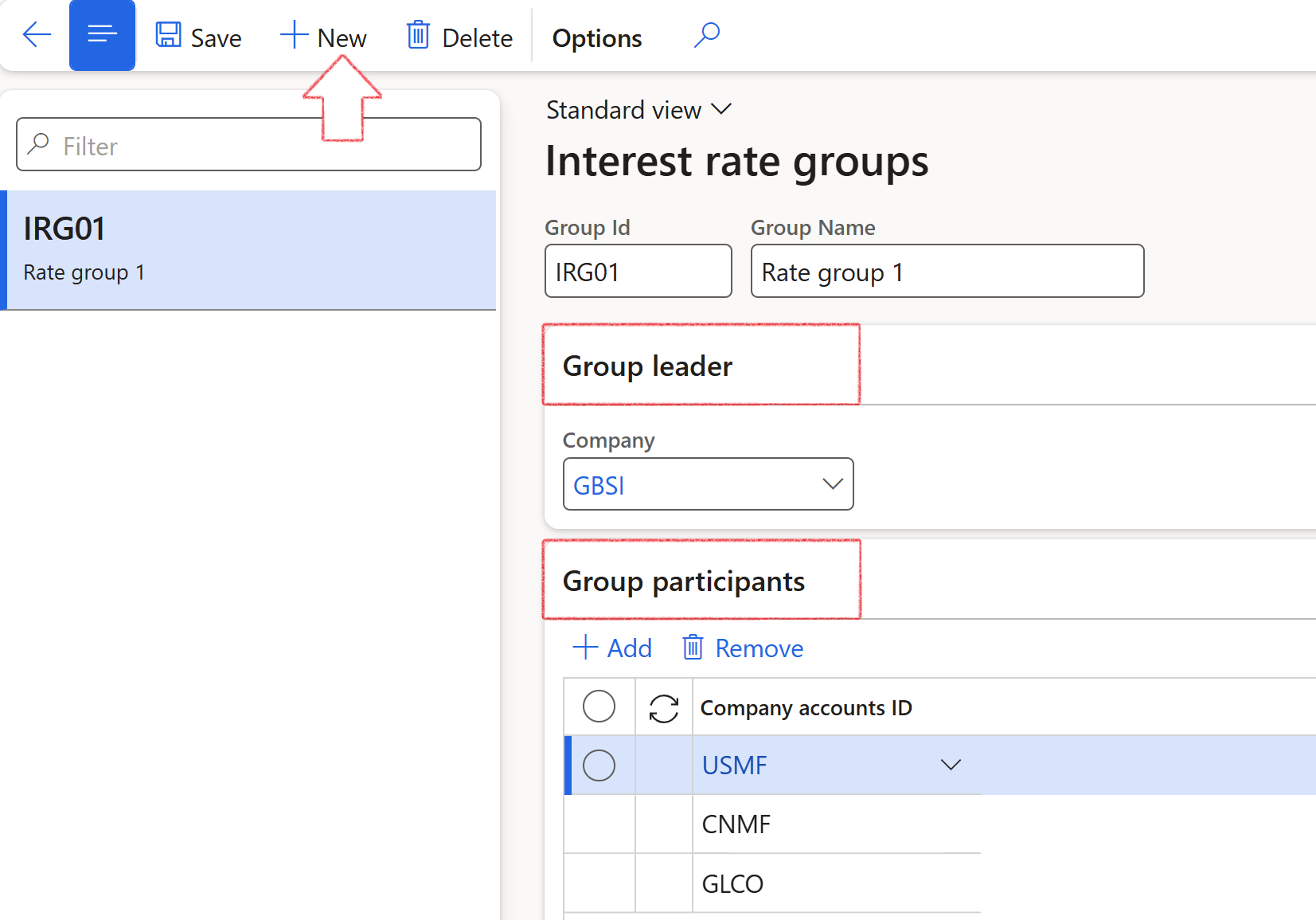
Task: Click the Group leader section header
Action: tap(646, 366)
